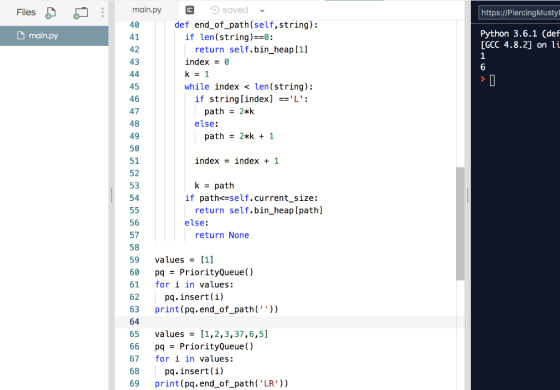This screenshot has width=560, height=390.
Task: Click 'k = 1' on line 44
Action: [197, 74]
